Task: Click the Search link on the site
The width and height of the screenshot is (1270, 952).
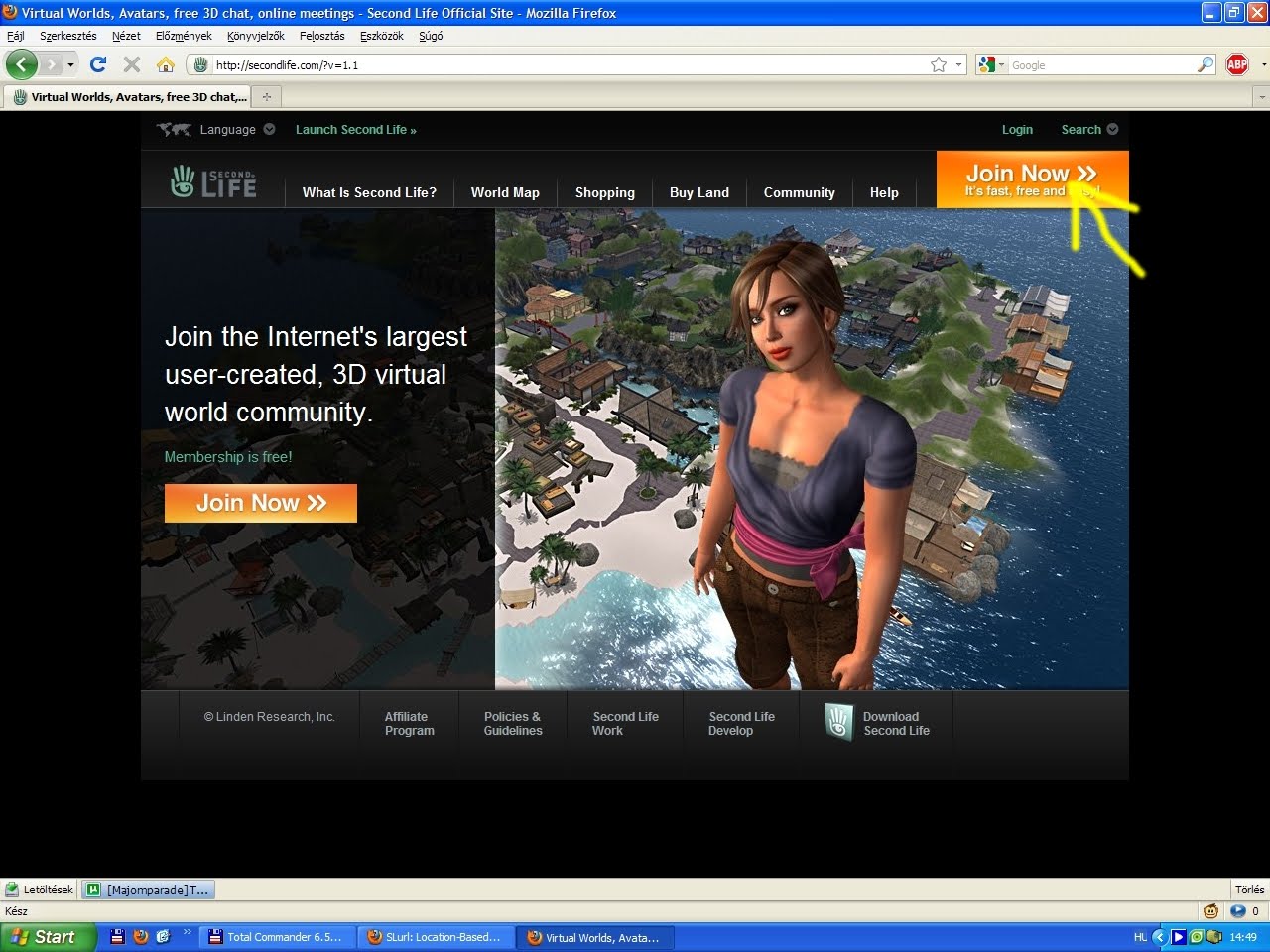Action: 1080,130
